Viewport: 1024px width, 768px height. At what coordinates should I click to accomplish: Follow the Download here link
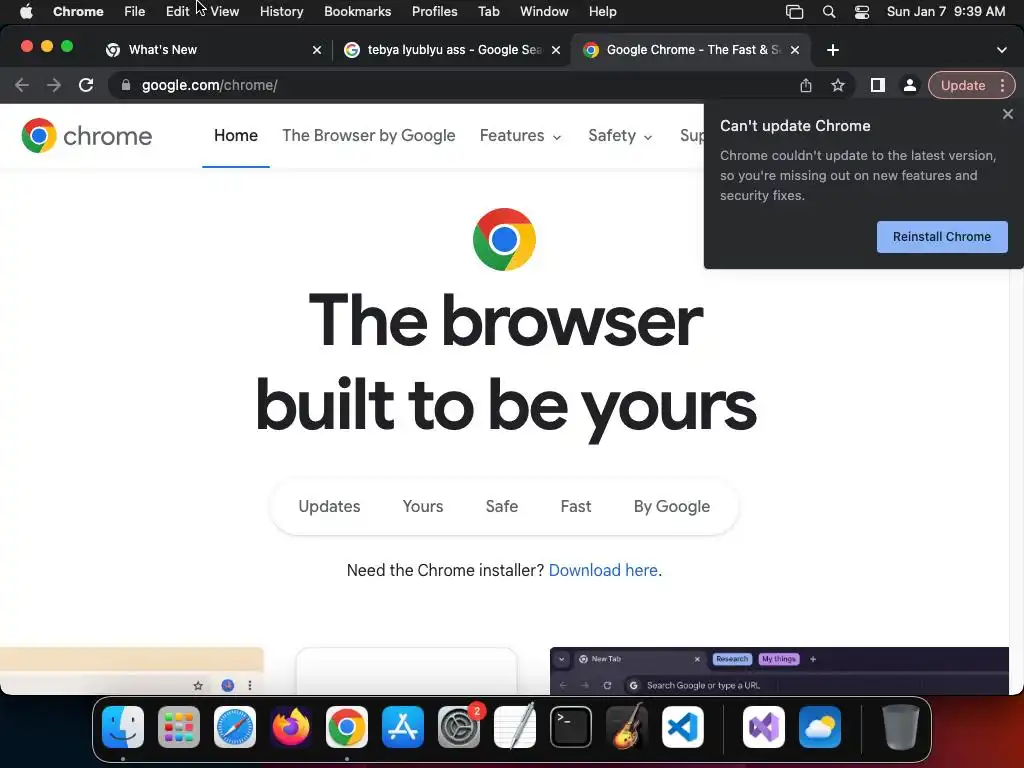(x=603, y=570)
